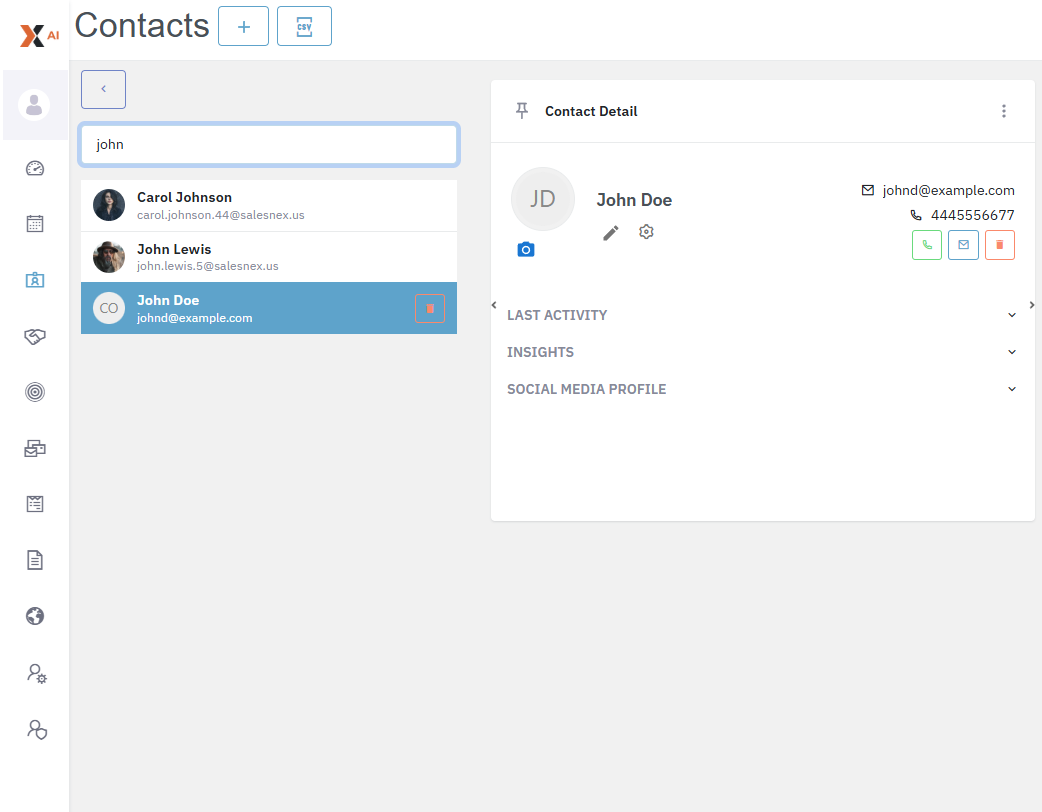The image size is (1042, 812).
Task: Click the back chevron button above search
Action: pos(103,89)
